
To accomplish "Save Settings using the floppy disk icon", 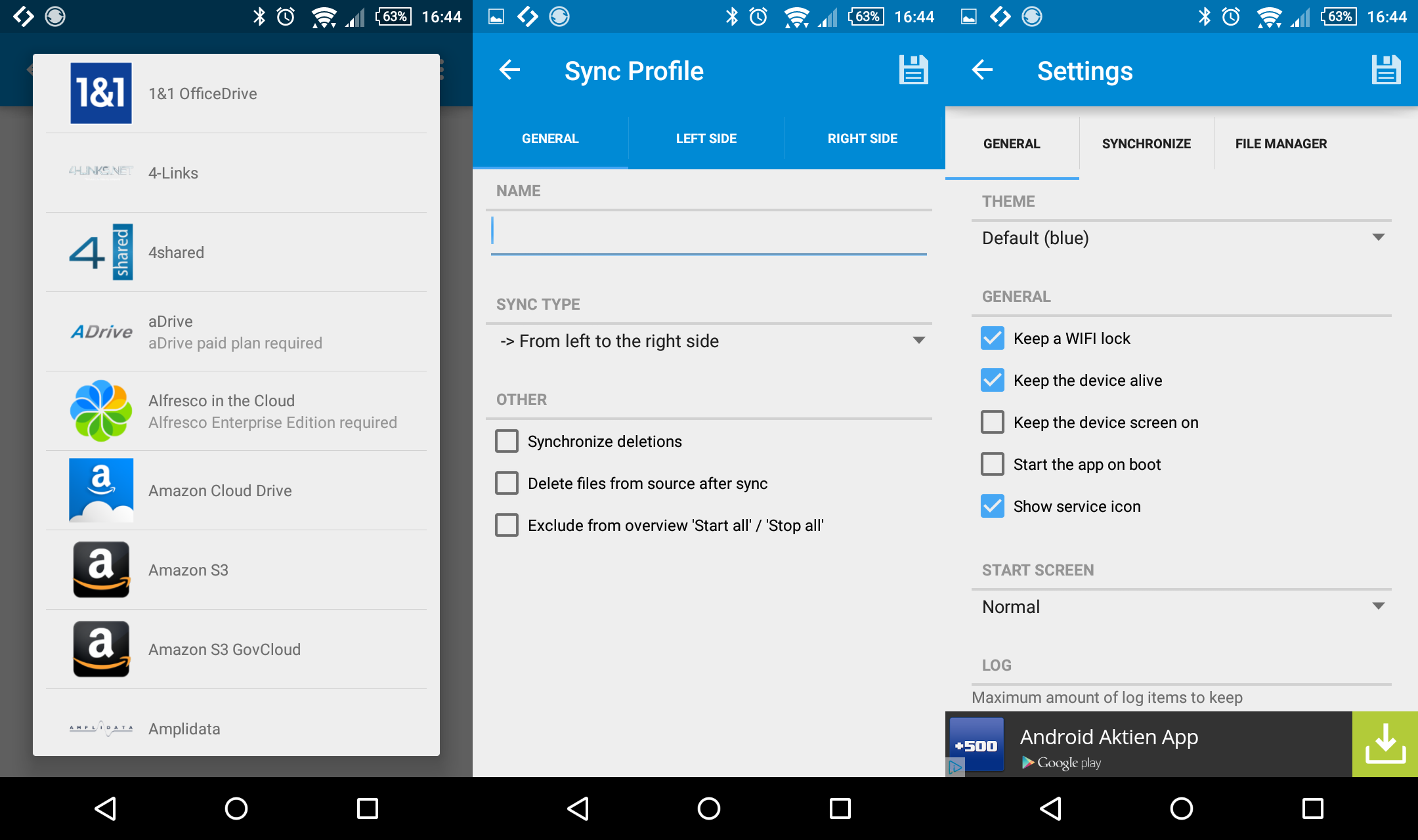I will pyautogui.click(x=1386, y=70).
